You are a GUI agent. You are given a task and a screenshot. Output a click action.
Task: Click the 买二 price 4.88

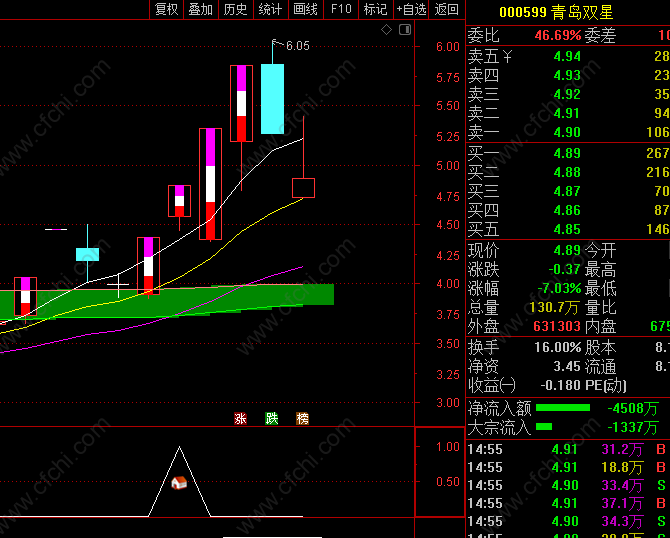[x=567, y=172]
